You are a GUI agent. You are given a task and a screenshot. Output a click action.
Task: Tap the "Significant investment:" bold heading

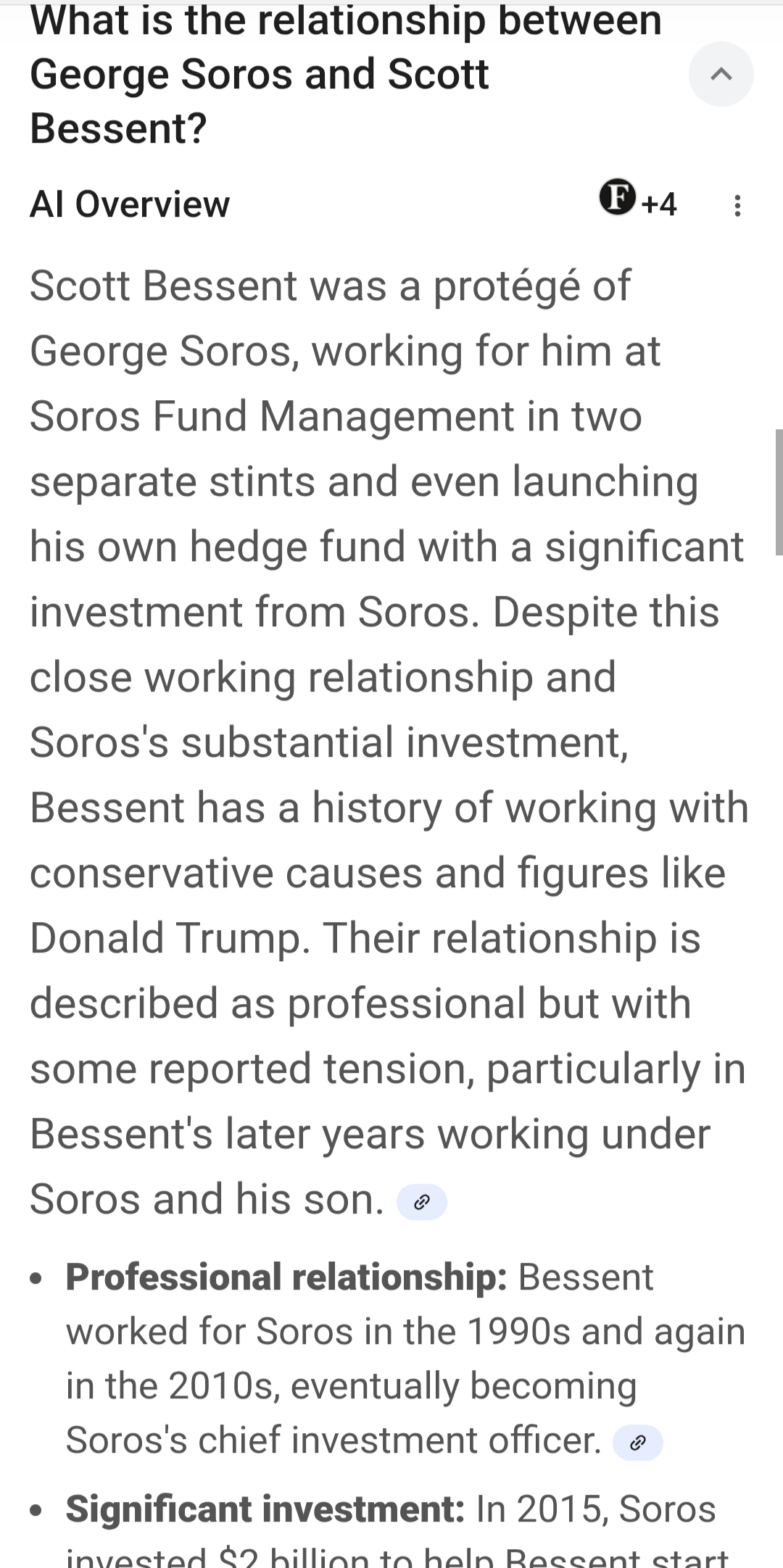[265, 1509]
